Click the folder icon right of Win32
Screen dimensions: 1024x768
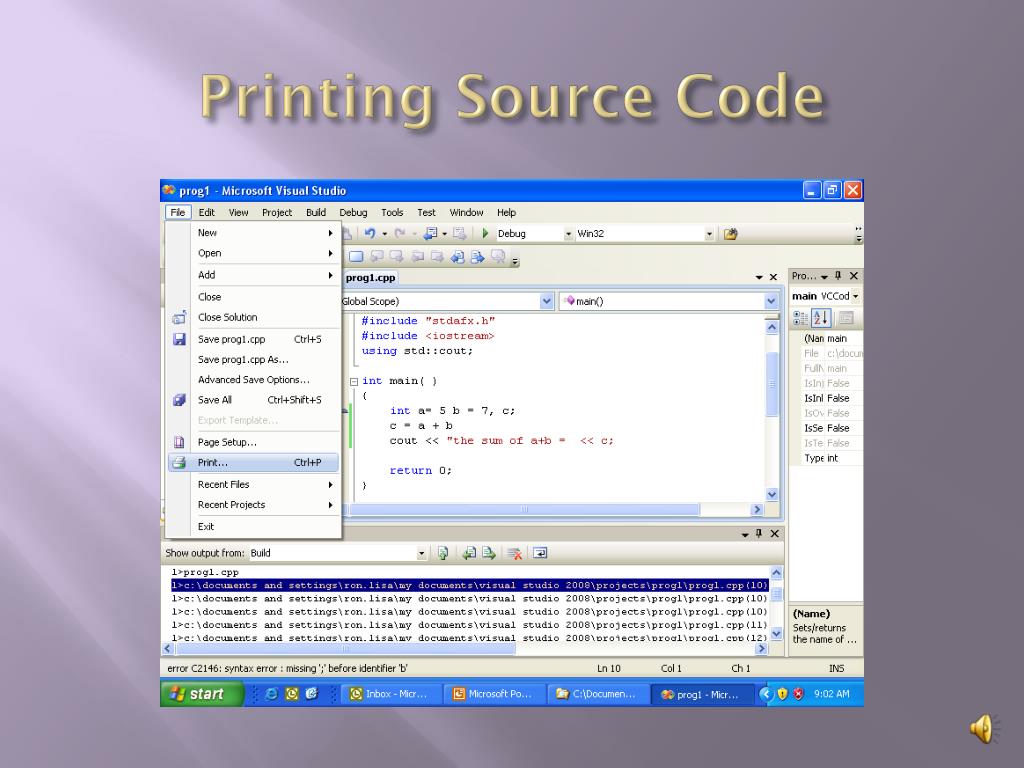[x=730, y=234]
